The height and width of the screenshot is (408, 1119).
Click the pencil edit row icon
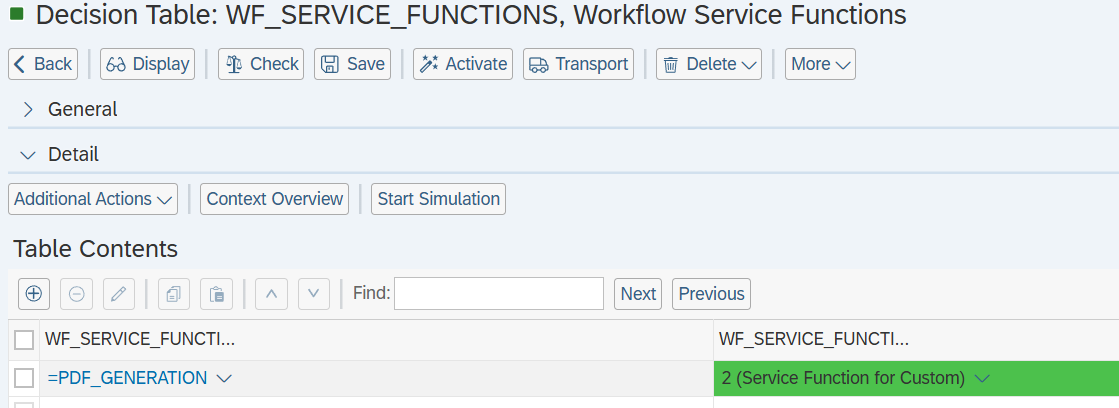[x=118, y=294]
